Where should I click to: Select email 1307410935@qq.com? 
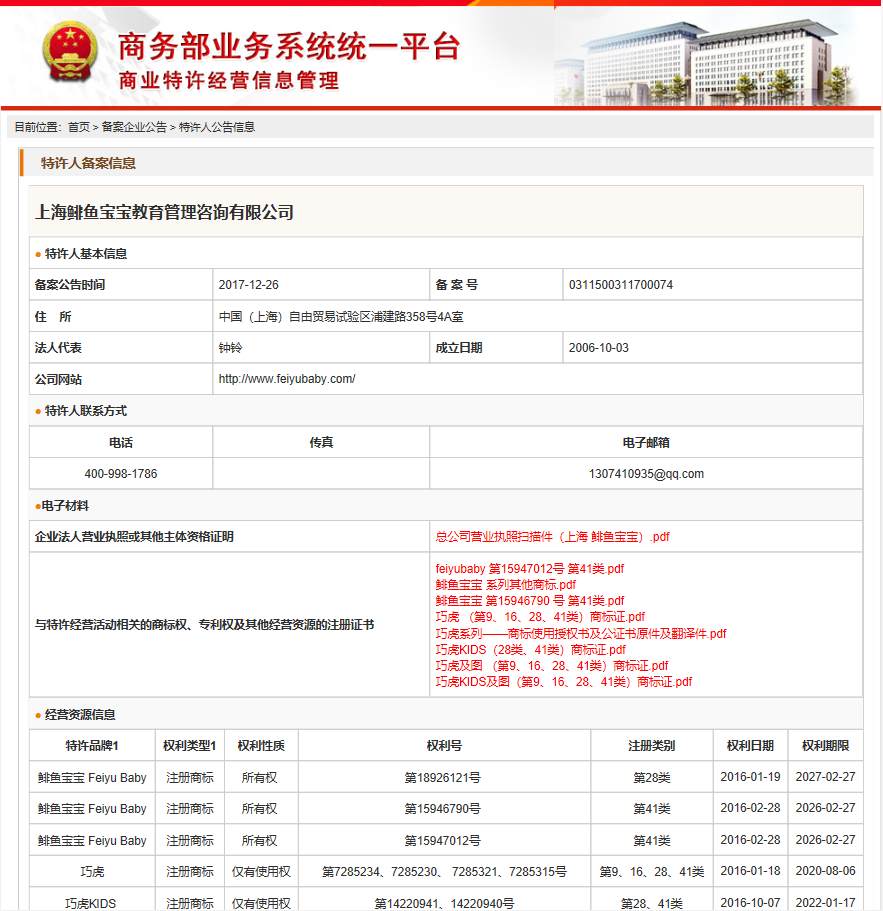(x=646, y=474)
